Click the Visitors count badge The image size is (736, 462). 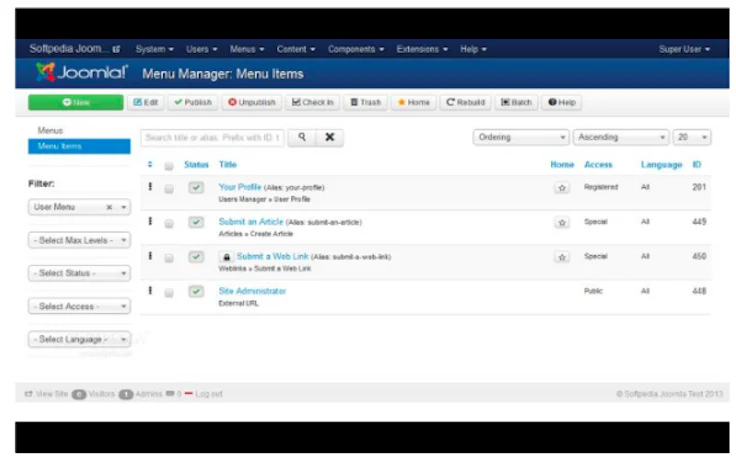[x=79, y=394]
